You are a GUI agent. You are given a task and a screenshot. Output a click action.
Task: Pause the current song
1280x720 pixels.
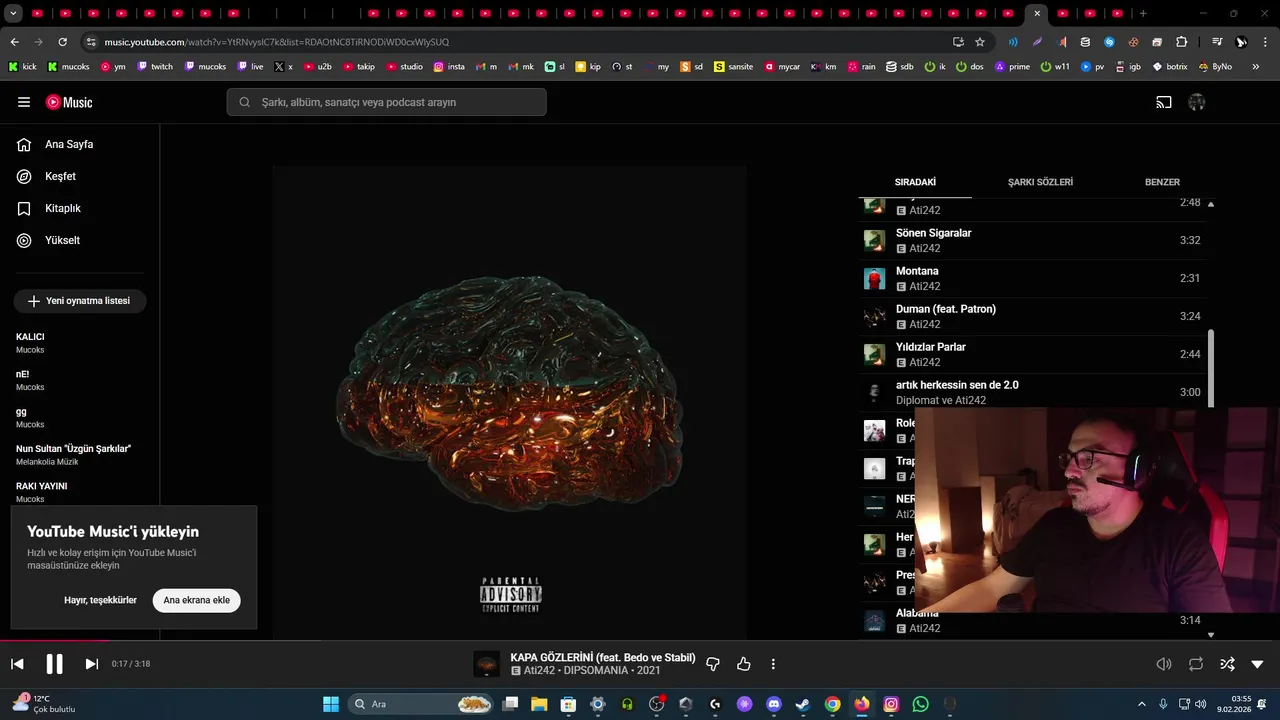point(54,664)
